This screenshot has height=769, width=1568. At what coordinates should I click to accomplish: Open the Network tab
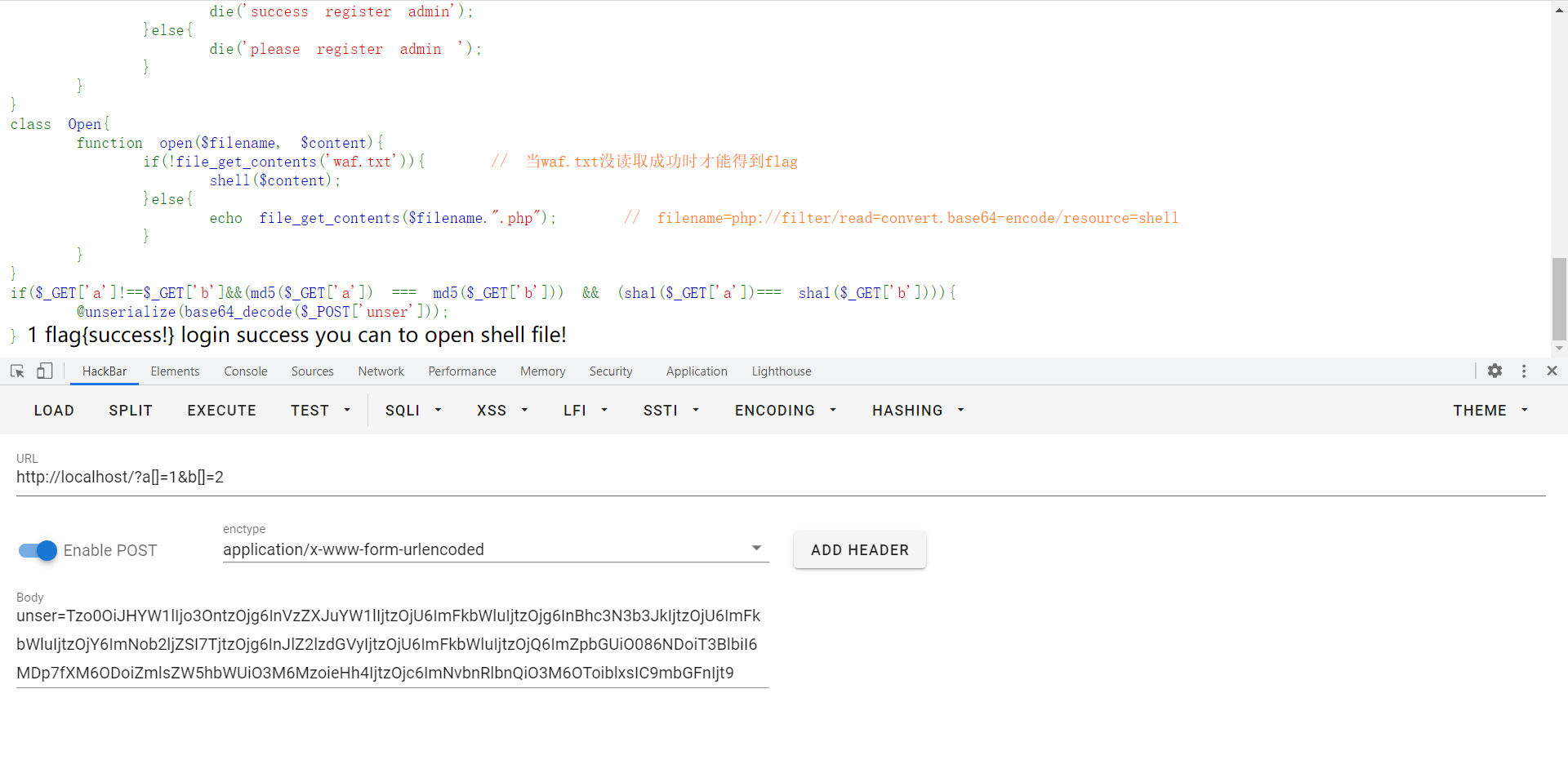pyautogui.click(x=381, y=371)
